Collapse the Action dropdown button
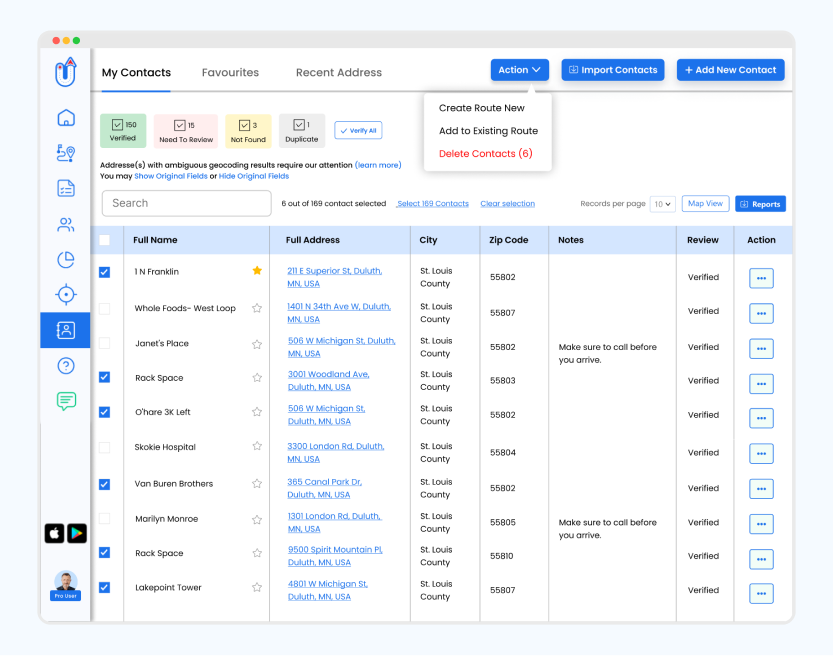Image resolution: width=833 pixels, height=656 pixels. pyautogui.click(x=520, y=70)
